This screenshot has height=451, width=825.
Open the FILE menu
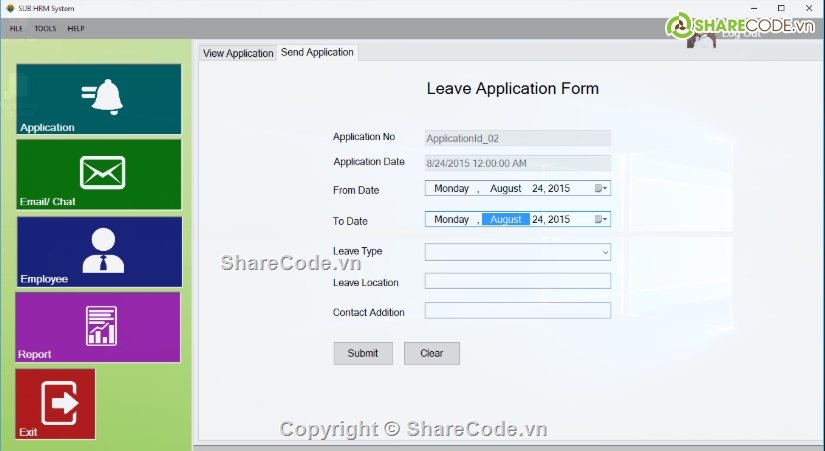tap(16, 28)
